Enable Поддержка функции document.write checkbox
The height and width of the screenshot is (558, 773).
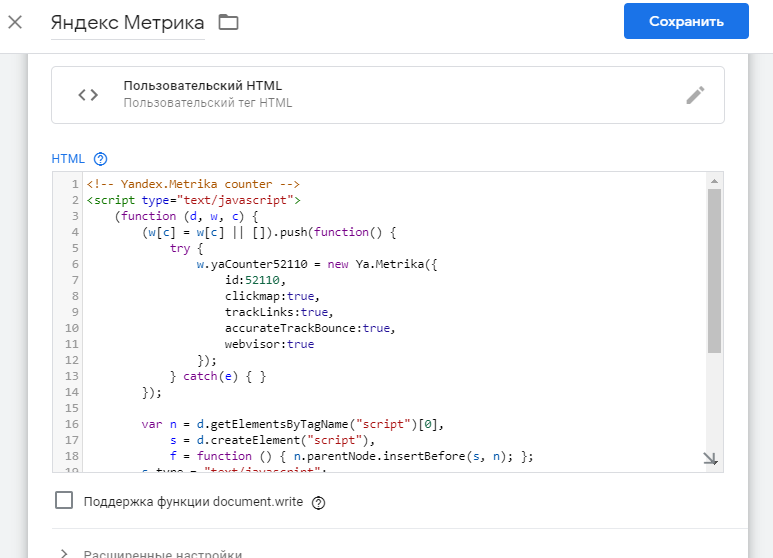[x=64, y=500]
